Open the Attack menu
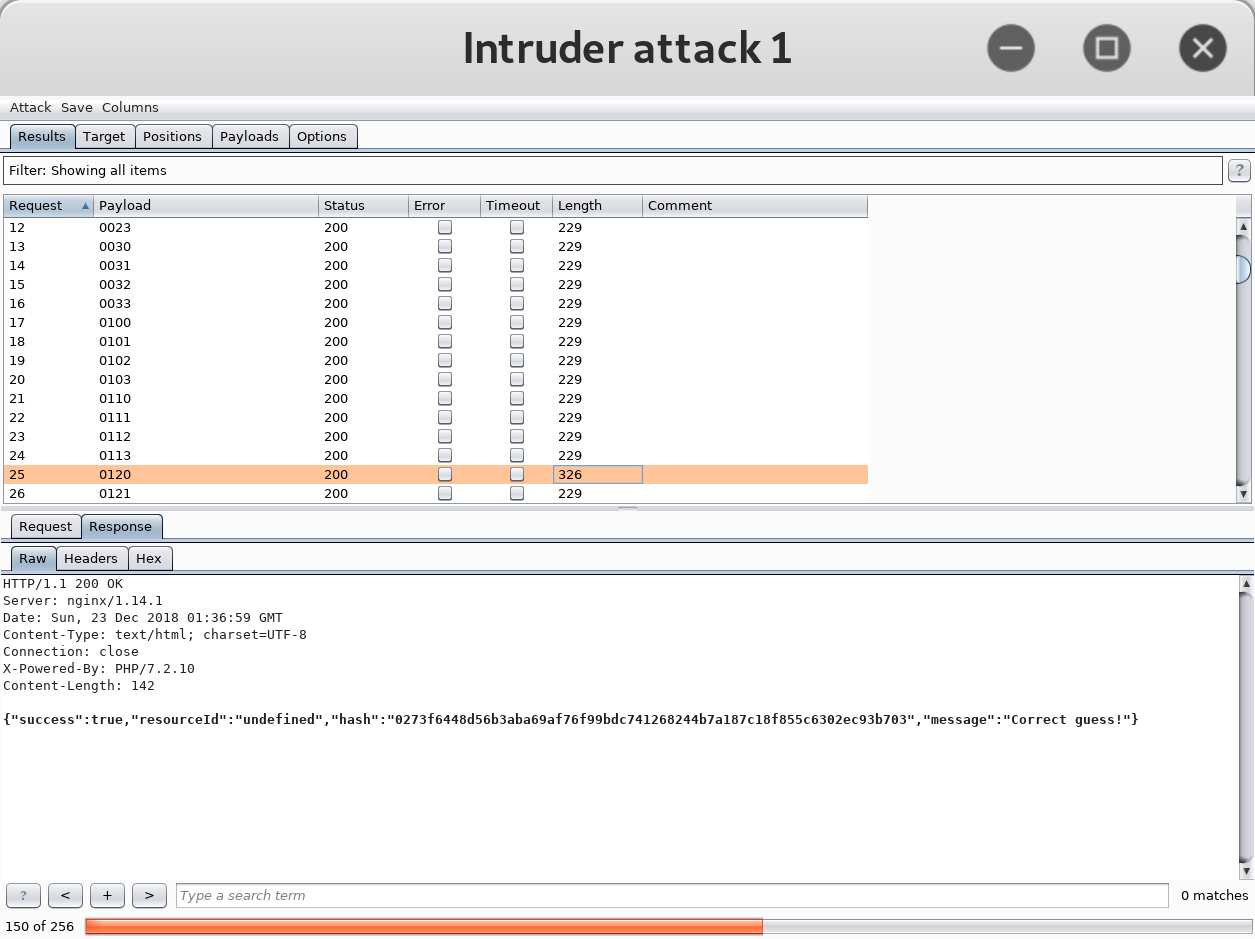The height and width of the screenshot is (939, 1255). pyautogui.click(x=30, y=108)
